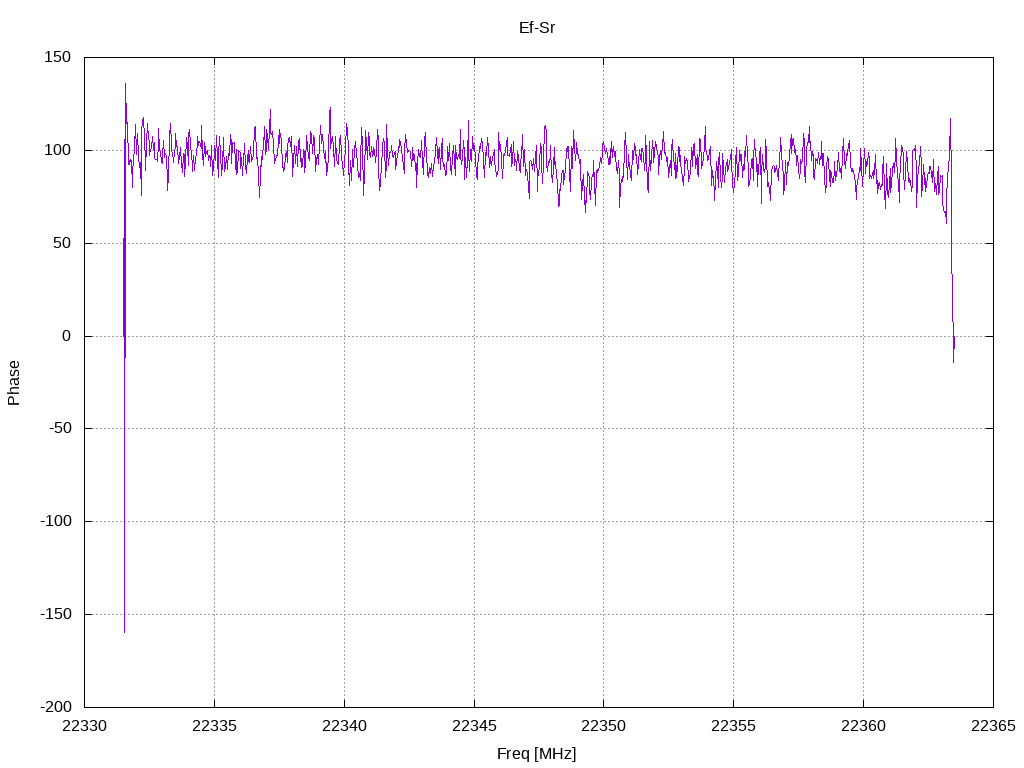Click the y-axis tick label "-50"

(60, 428)
